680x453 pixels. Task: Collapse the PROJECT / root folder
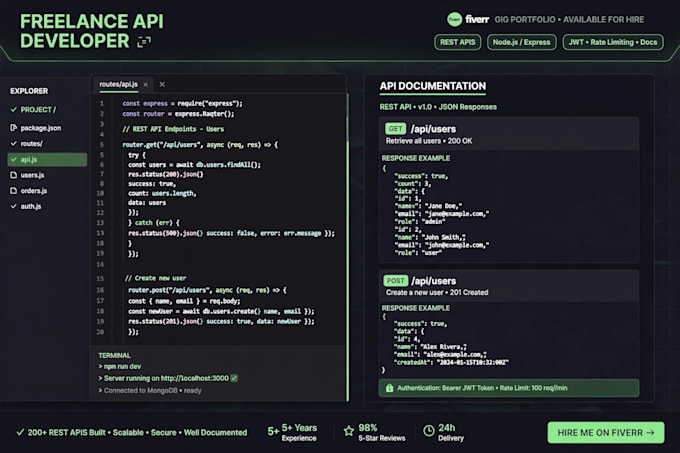click(38, 110)
